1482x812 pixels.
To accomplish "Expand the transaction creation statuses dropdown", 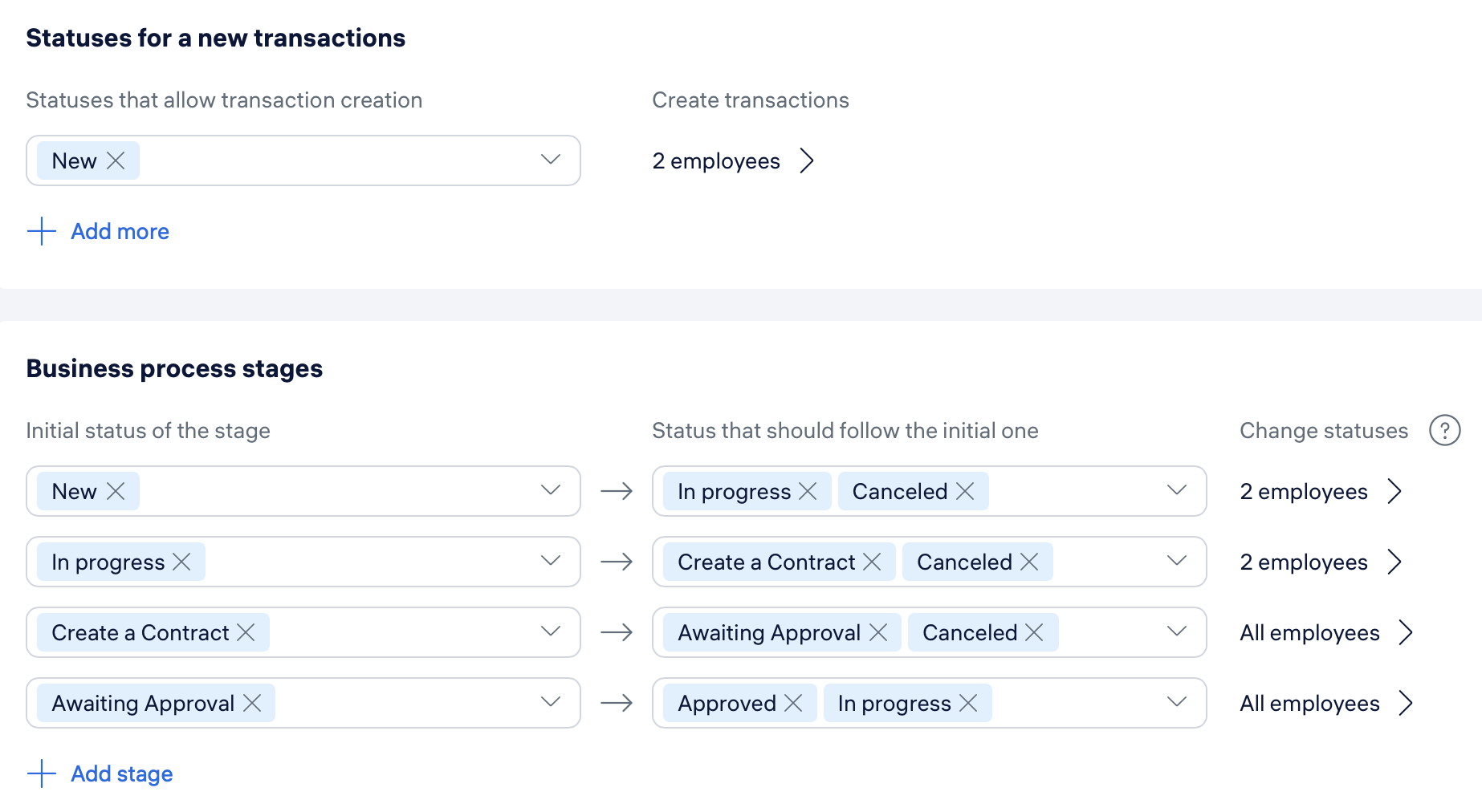I will pyautogui.click(x=550, y=160).
